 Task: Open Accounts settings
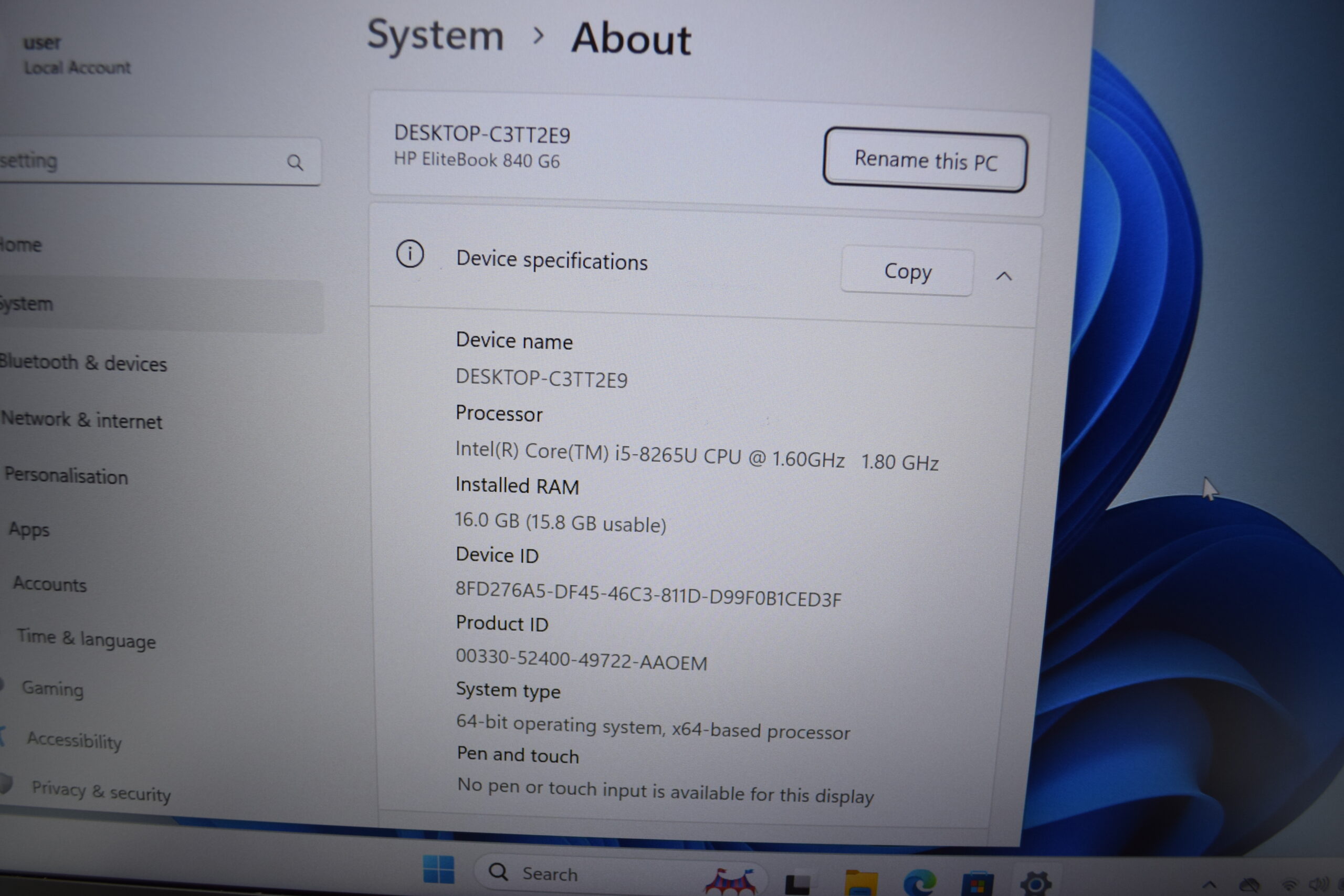coord(50,584)
